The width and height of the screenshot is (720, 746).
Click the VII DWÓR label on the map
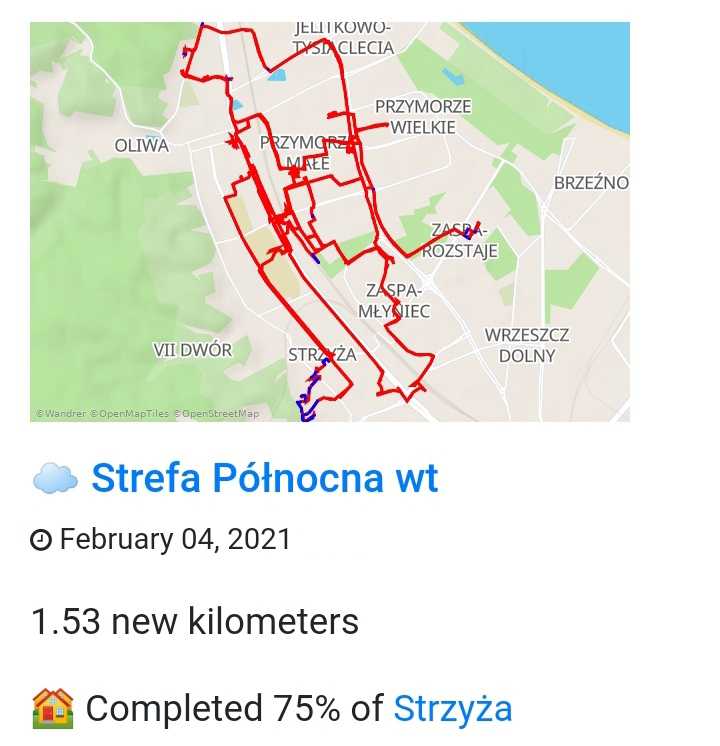coord(192,350)
